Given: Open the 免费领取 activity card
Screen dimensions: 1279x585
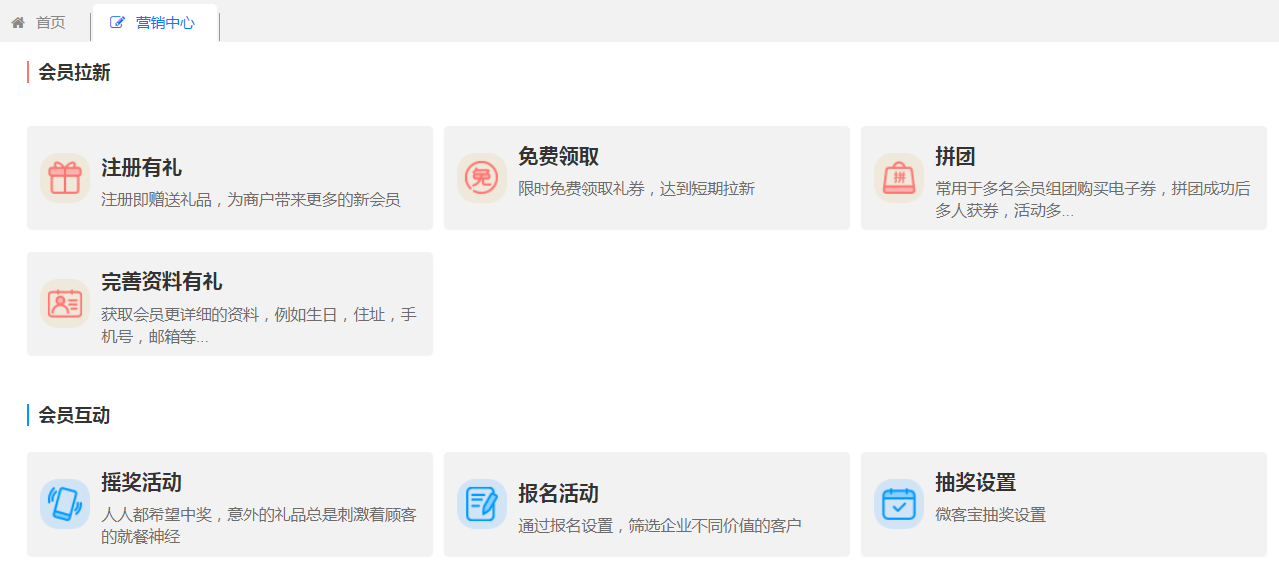Looking at the screenshot, I should tap(646, 177).
